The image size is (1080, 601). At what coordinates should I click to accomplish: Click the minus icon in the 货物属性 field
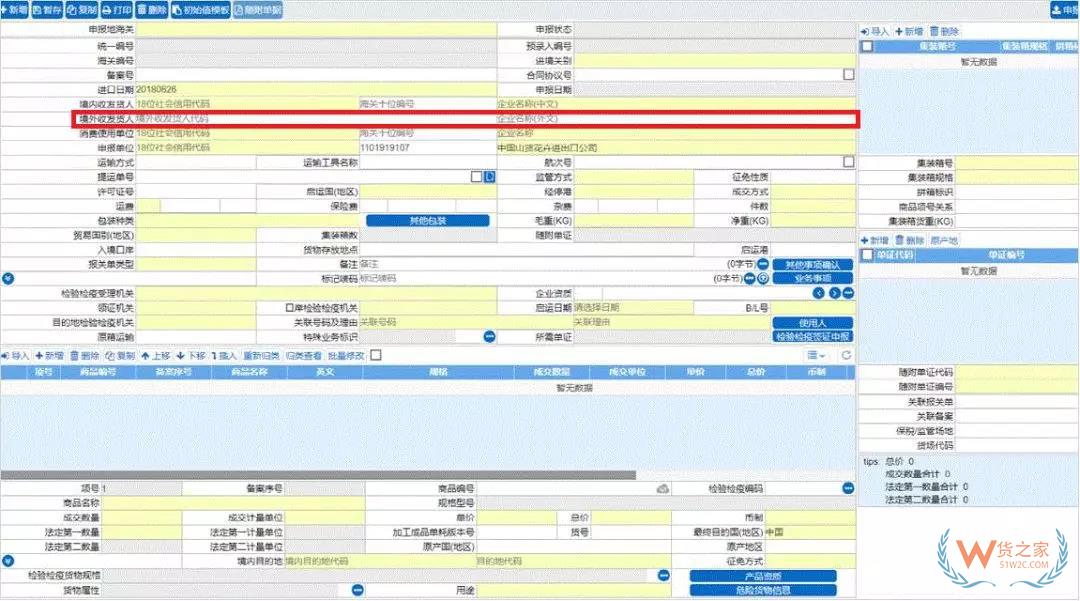pos(357,590)
